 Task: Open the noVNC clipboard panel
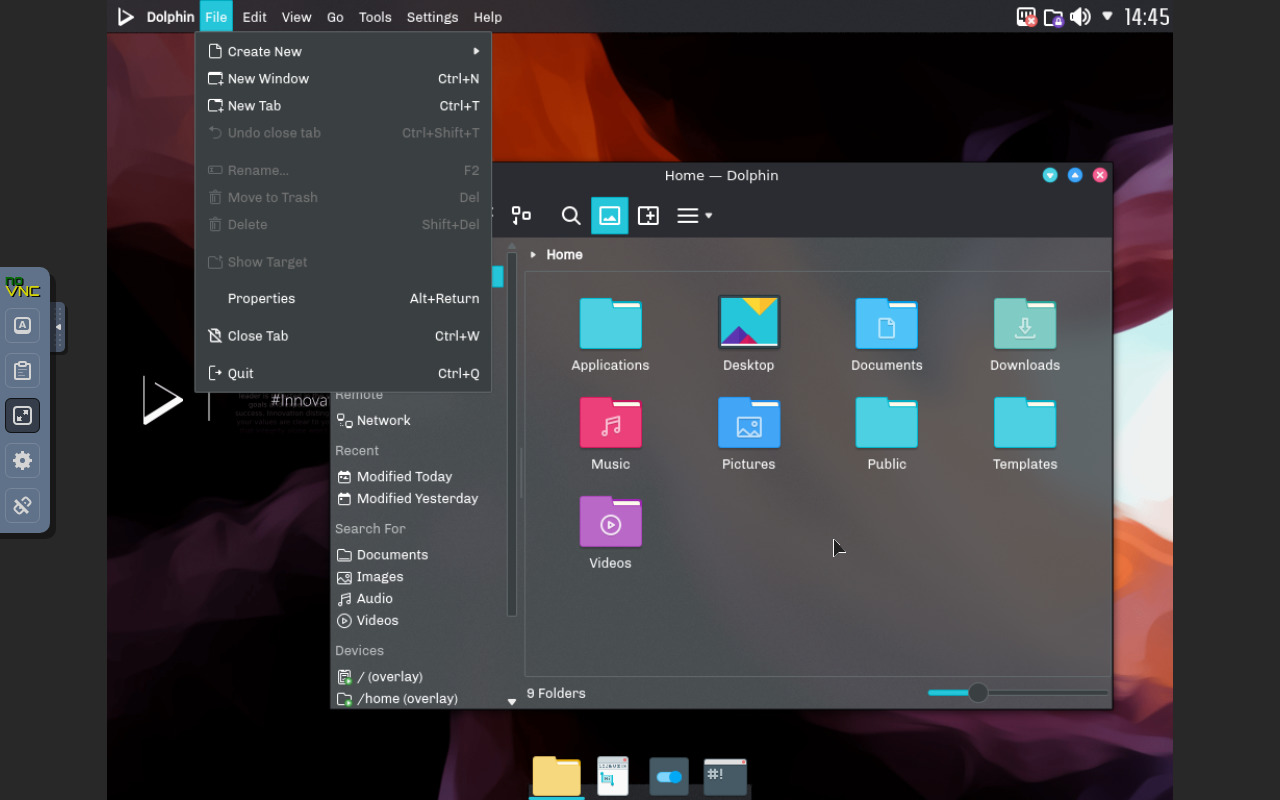pos(22,370)
